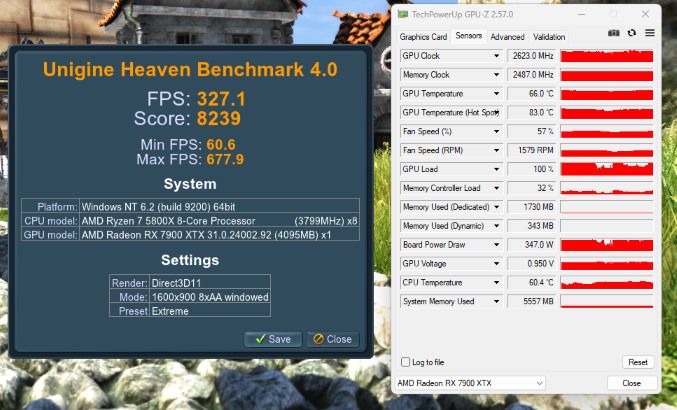The image size is (677, 410).
Task: Click the FPS 327.1 result
Action: [x=221, y=99]
